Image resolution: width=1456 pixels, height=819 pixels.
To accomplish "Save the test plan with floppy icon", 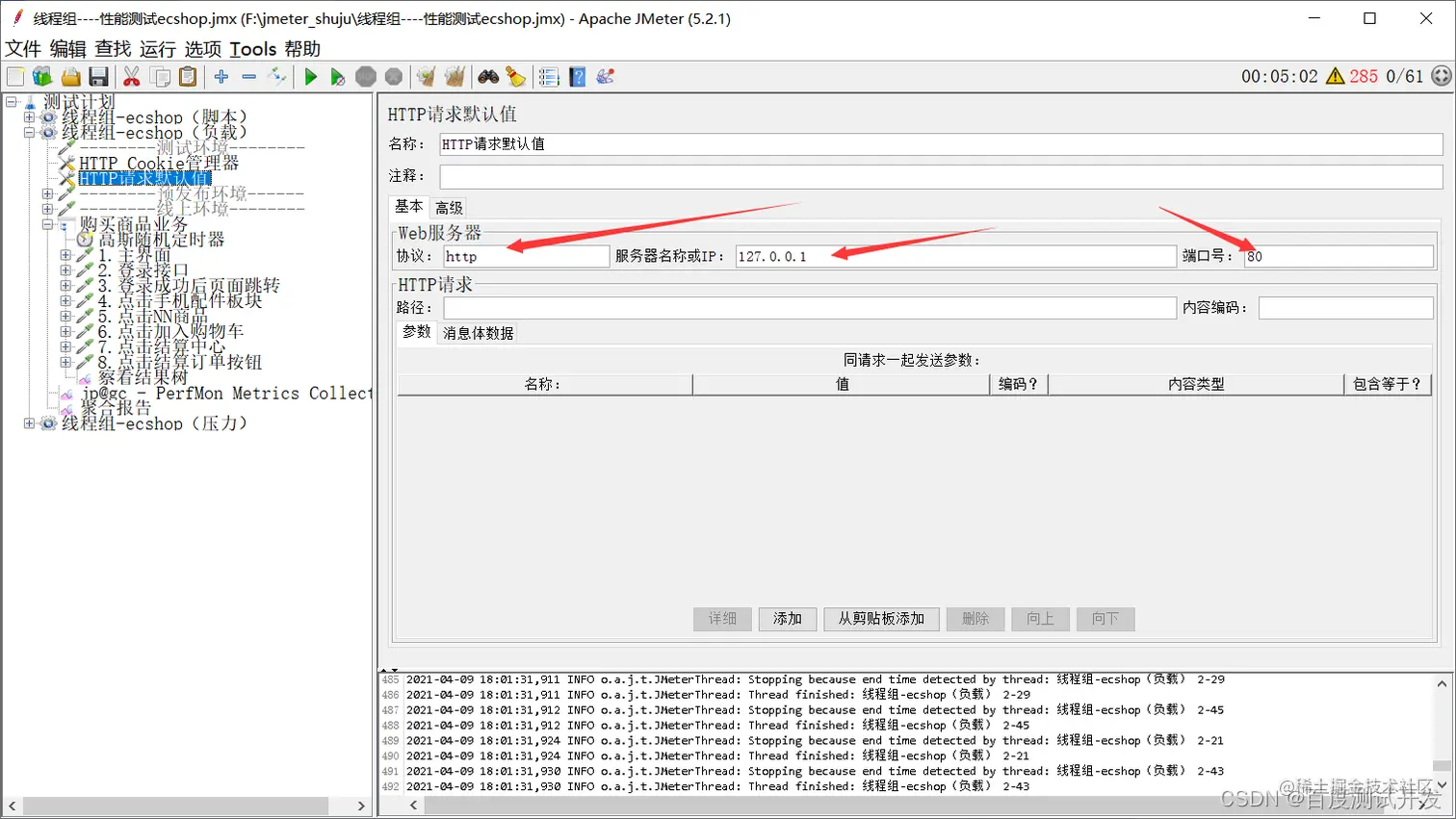I will pyautogui.click(x=98, y=77).
